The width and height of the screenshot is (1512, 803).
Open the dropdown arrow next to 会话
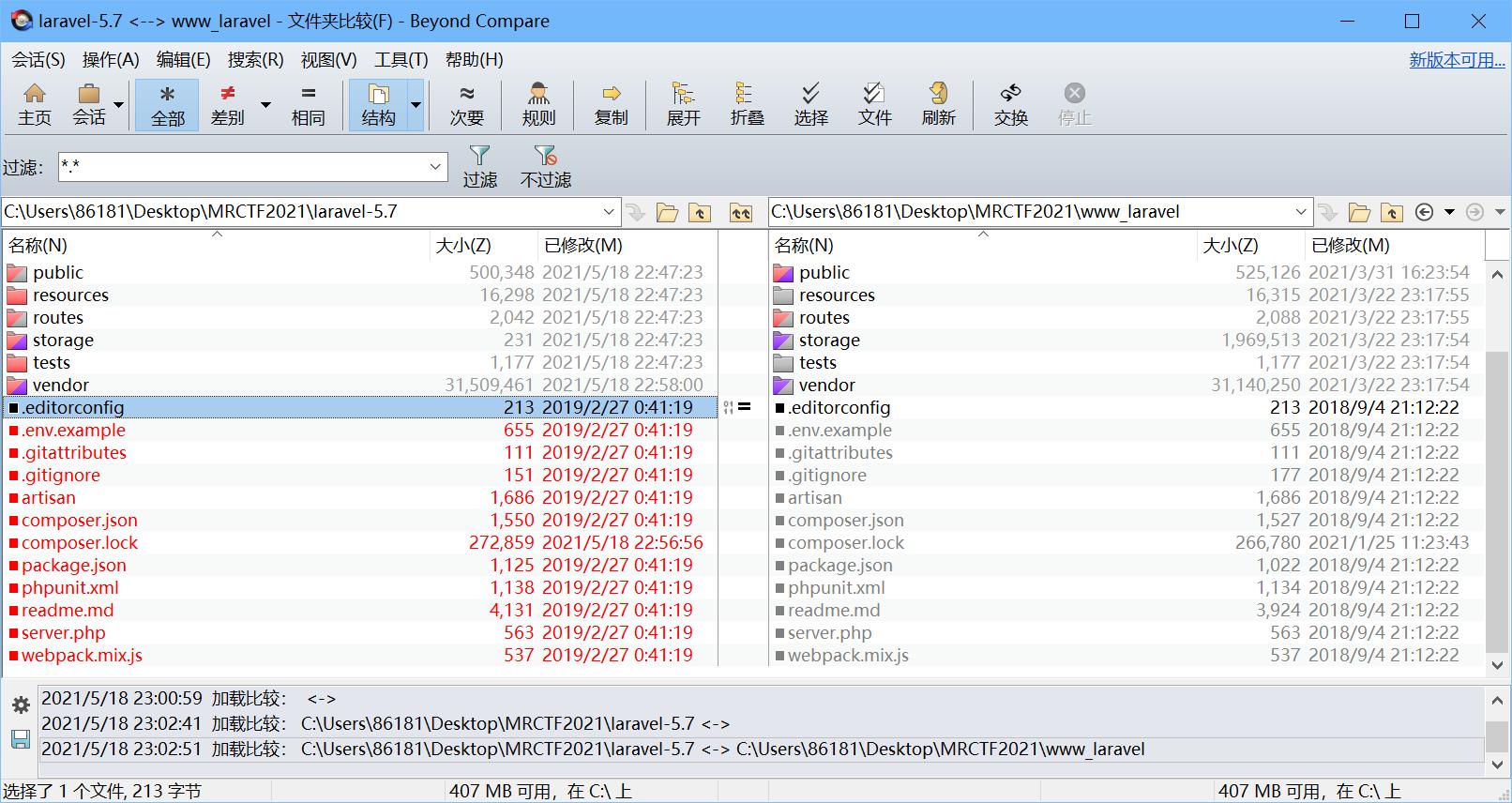click(x=119, y=104)
